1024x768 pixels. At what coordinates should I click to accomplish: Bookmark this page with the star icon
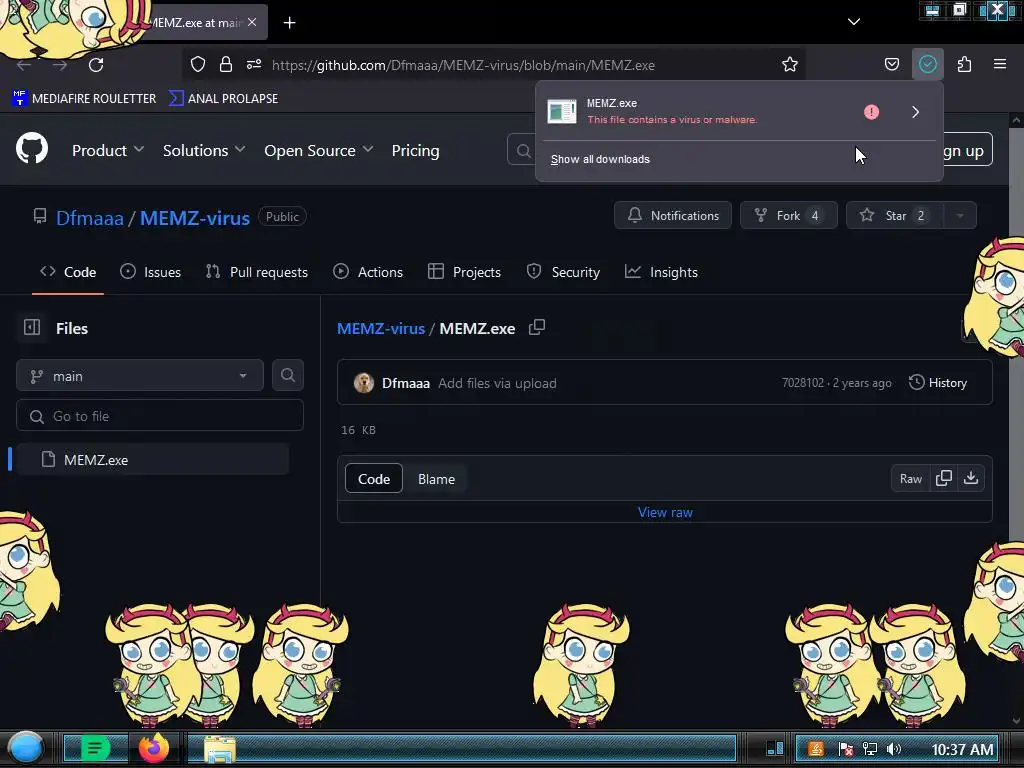click(x=790, y=64)
